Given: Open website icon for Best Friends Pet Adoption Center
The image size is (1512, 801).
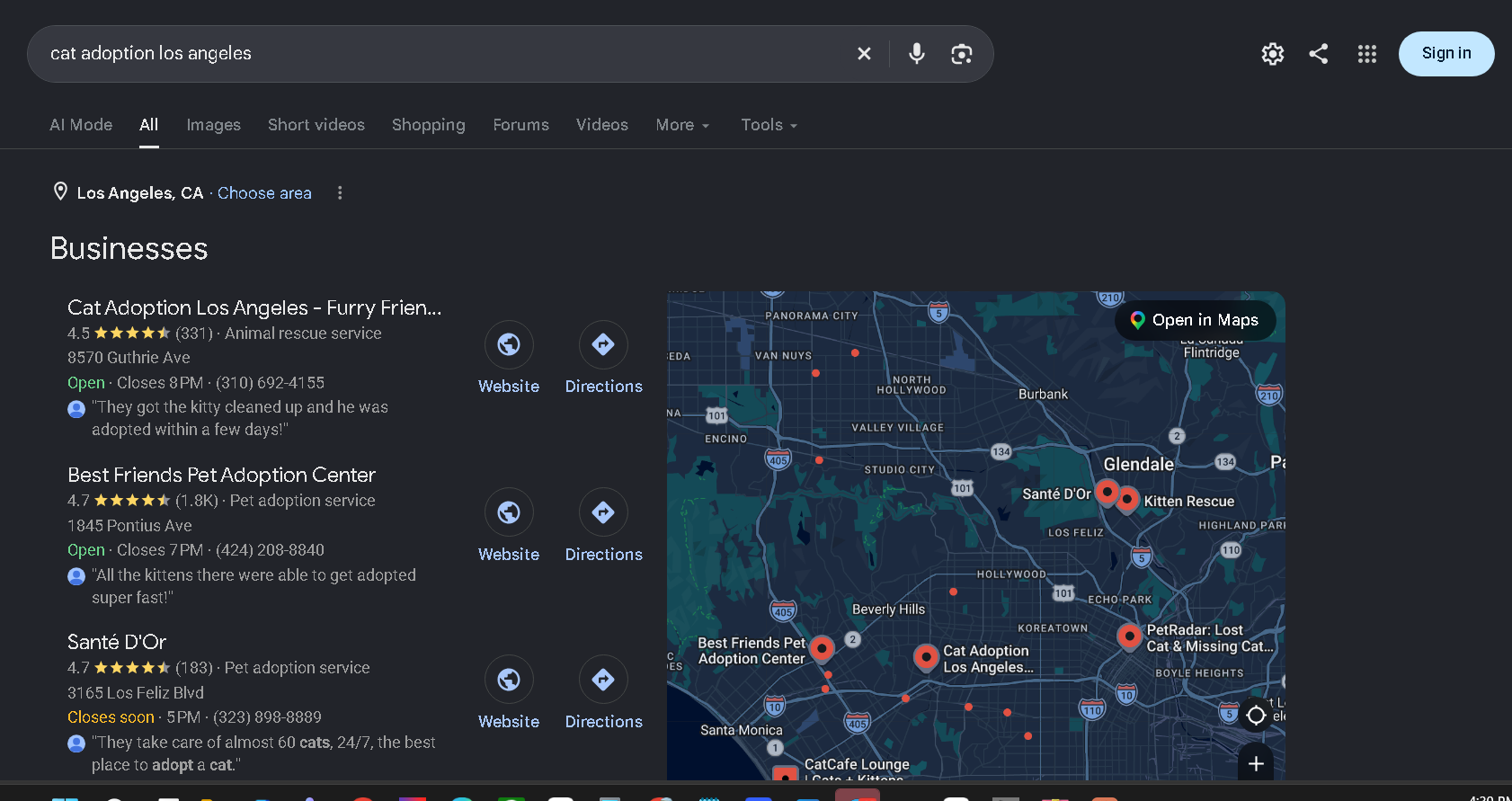Looking at the screenshot, I should (509, 512).
